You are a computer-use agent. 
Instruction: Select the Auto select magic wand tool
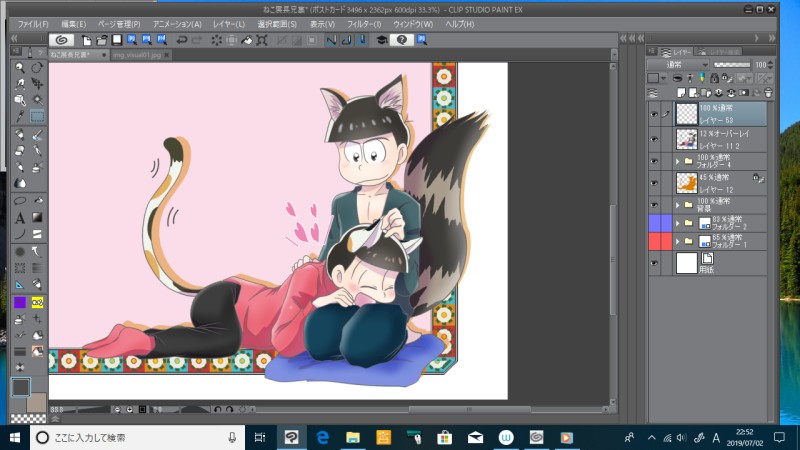point(37,100)
